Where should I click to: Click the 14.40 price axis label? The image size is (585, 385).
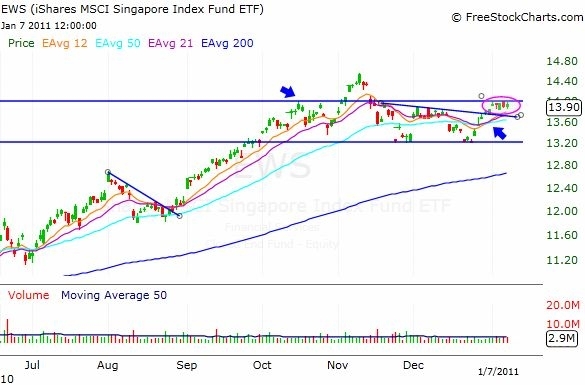tap(561, 81)
